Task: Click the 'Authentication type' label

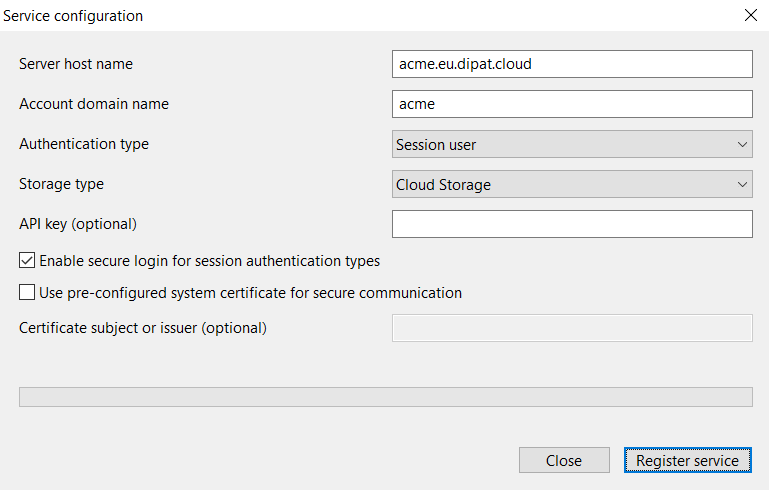Action: [84, 144]
